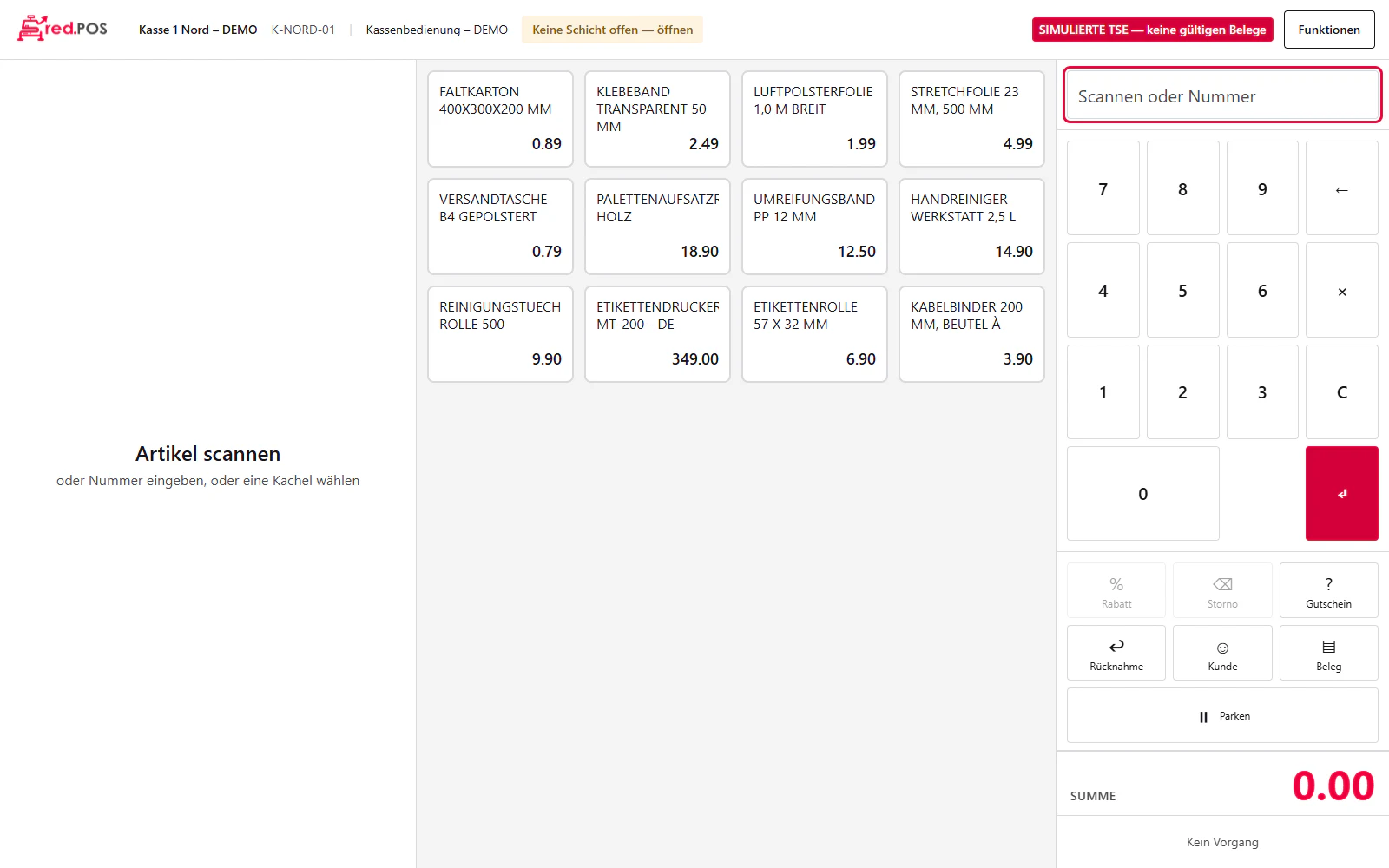Open the Funktionen menu
The height and width of the screenshot is (868, 1389).
coord(1329,30)
